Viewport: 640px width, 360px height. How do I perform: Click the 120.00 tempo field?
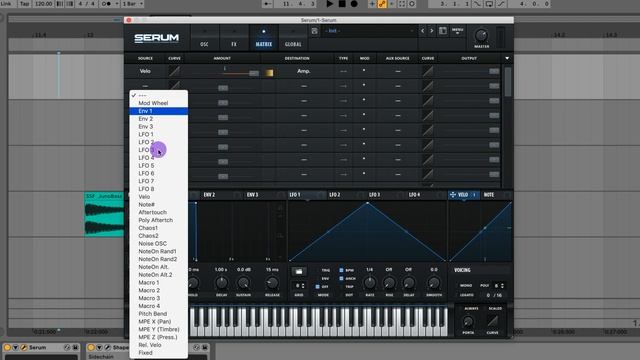tap(43, 4)
